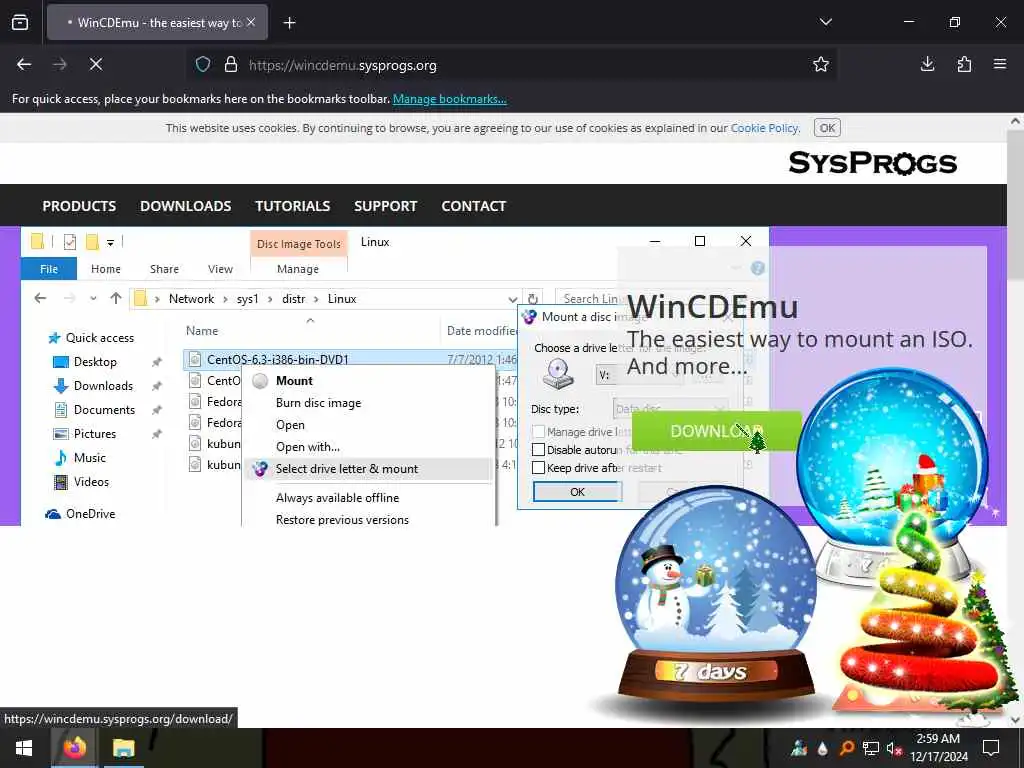1024x768 pixels.
Task: Click the Share ribbon tab in the banner image
Action: pyautogui.click(x=164, y=268)
